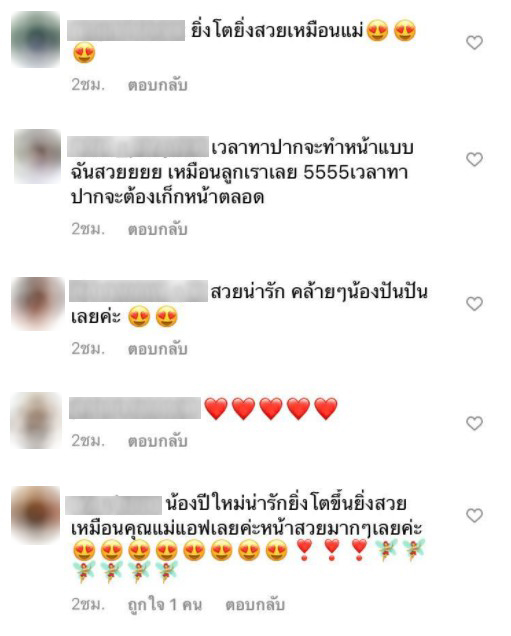Like the comment mentioning น้องปันปัน
511x636 pixels.
click(x=474, y=303)
